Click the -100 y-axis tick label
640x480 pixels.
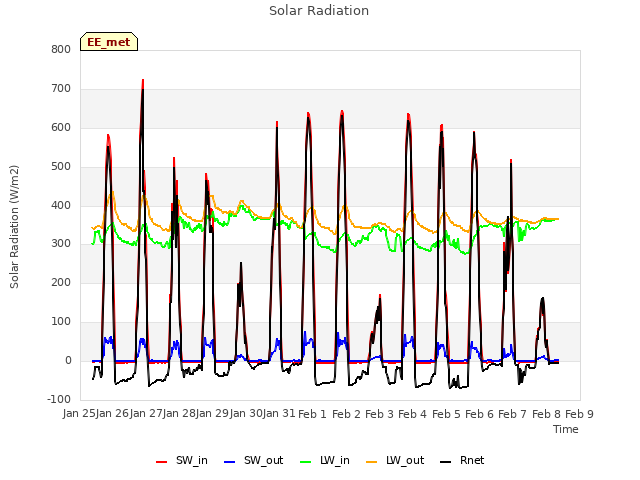pyautogui.click(x=59, y=399)
